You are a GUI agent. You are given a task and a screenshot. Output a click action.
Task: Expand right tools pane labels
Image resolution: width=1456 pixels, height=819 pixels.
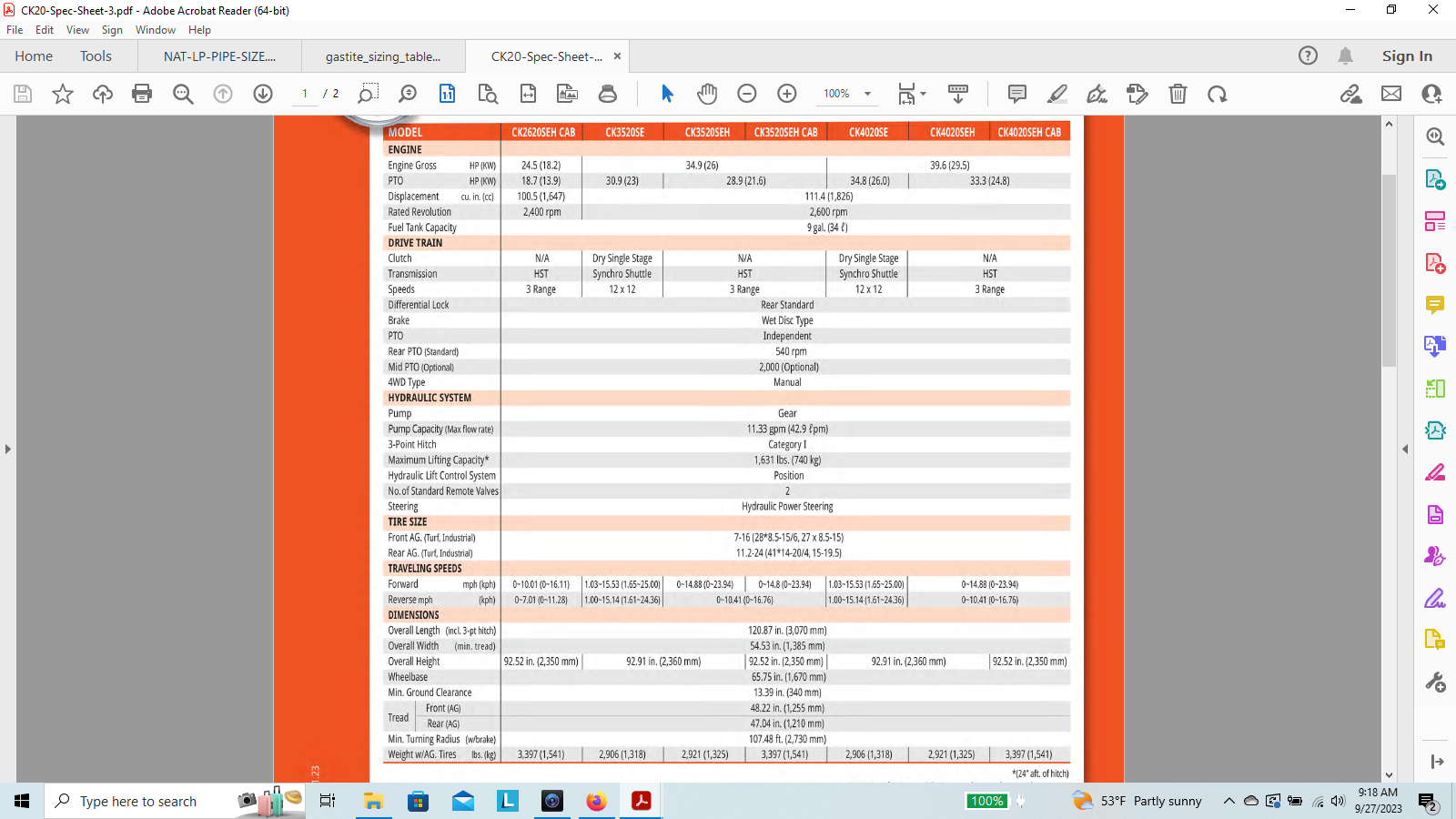(1437, 762)
